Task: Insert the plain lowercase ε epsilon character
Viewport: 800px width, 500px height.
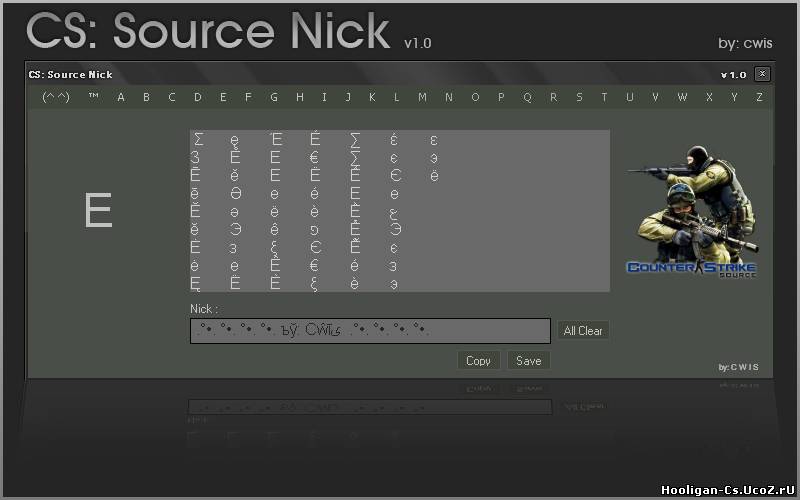Action: [x=434, y=140]
